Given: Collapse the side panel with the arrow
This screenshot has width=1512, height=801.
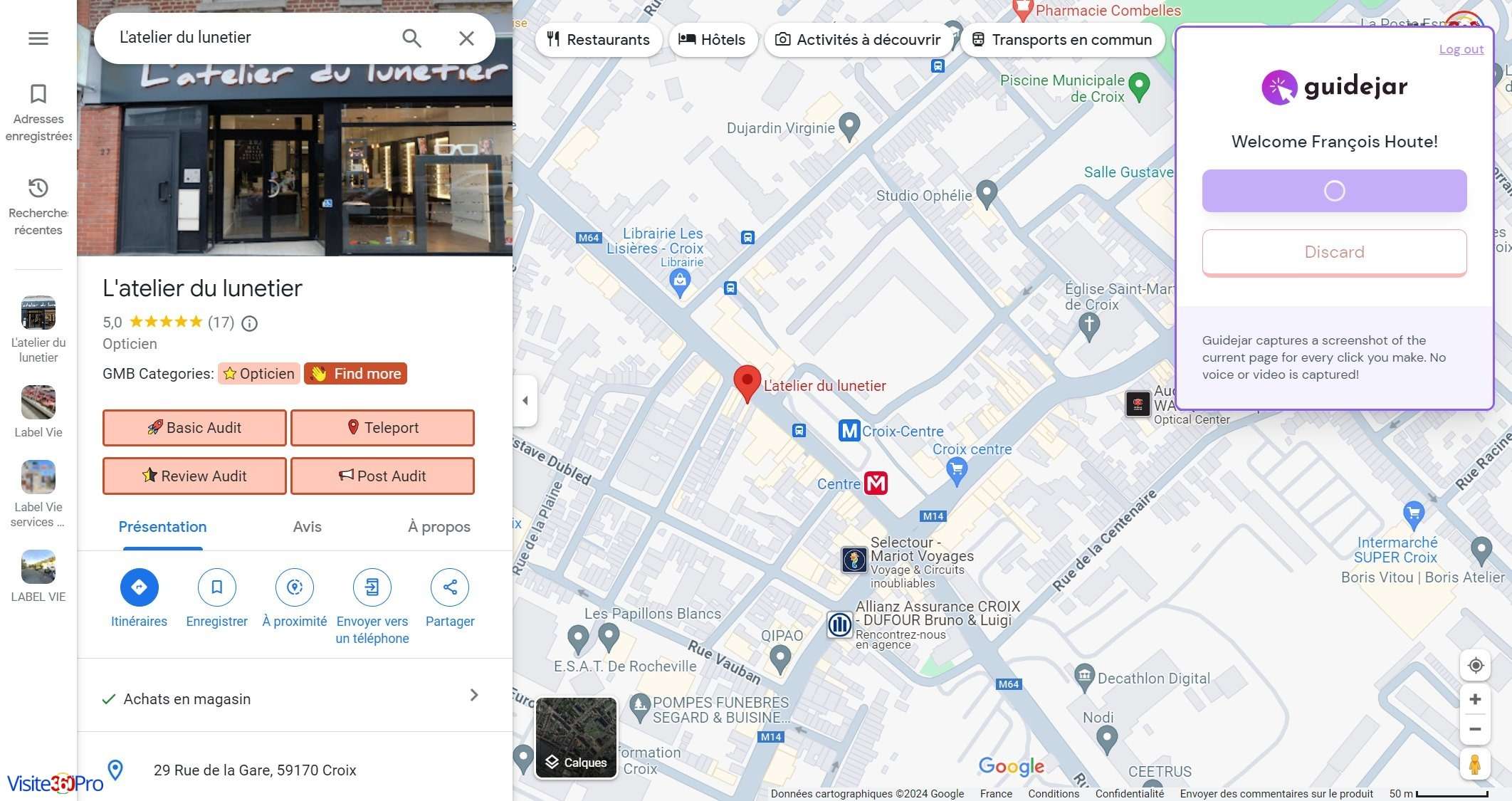Looking at the screenshot, I should click(525, 401).
